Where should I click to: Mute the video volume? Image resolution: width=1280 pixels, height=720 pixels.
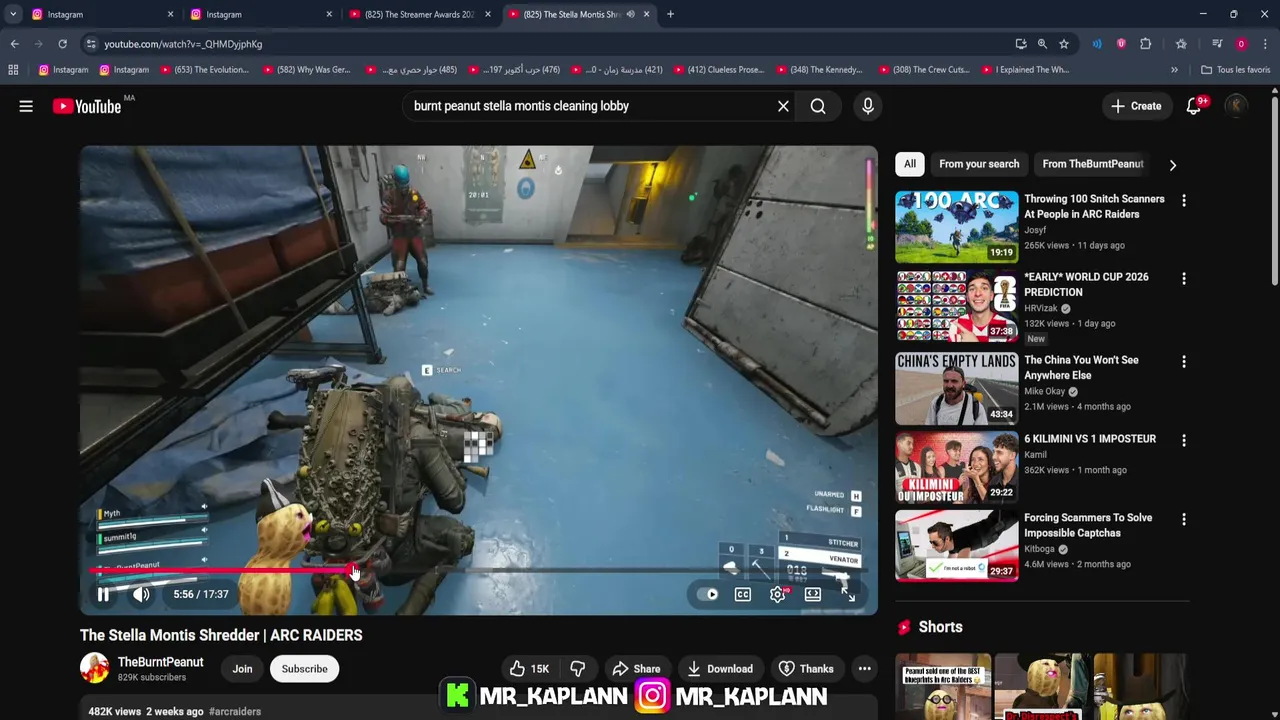tap(141, 594)
